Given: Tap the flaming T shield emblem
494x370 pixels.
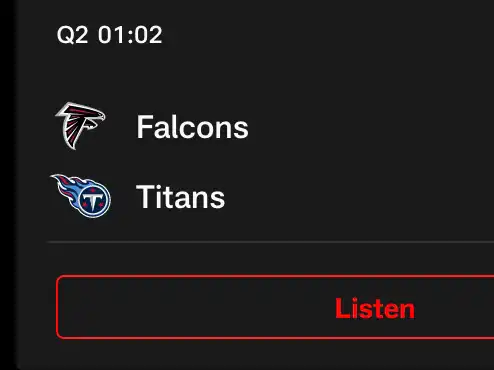Looking at the screenshot, I should [x=81, y=196].
